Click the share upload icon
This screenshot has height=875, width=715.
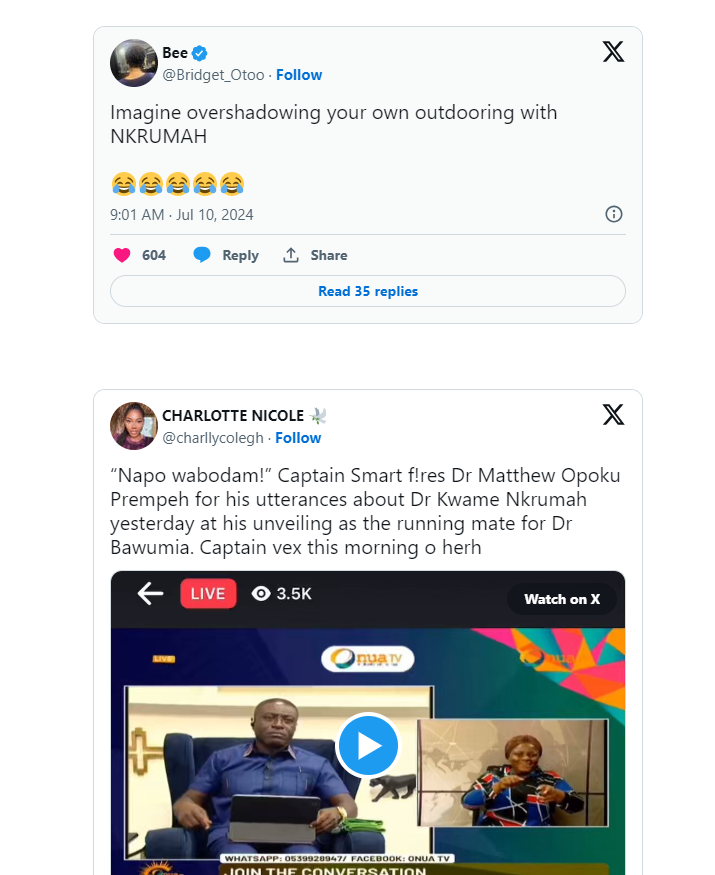[x=291, y=255]
